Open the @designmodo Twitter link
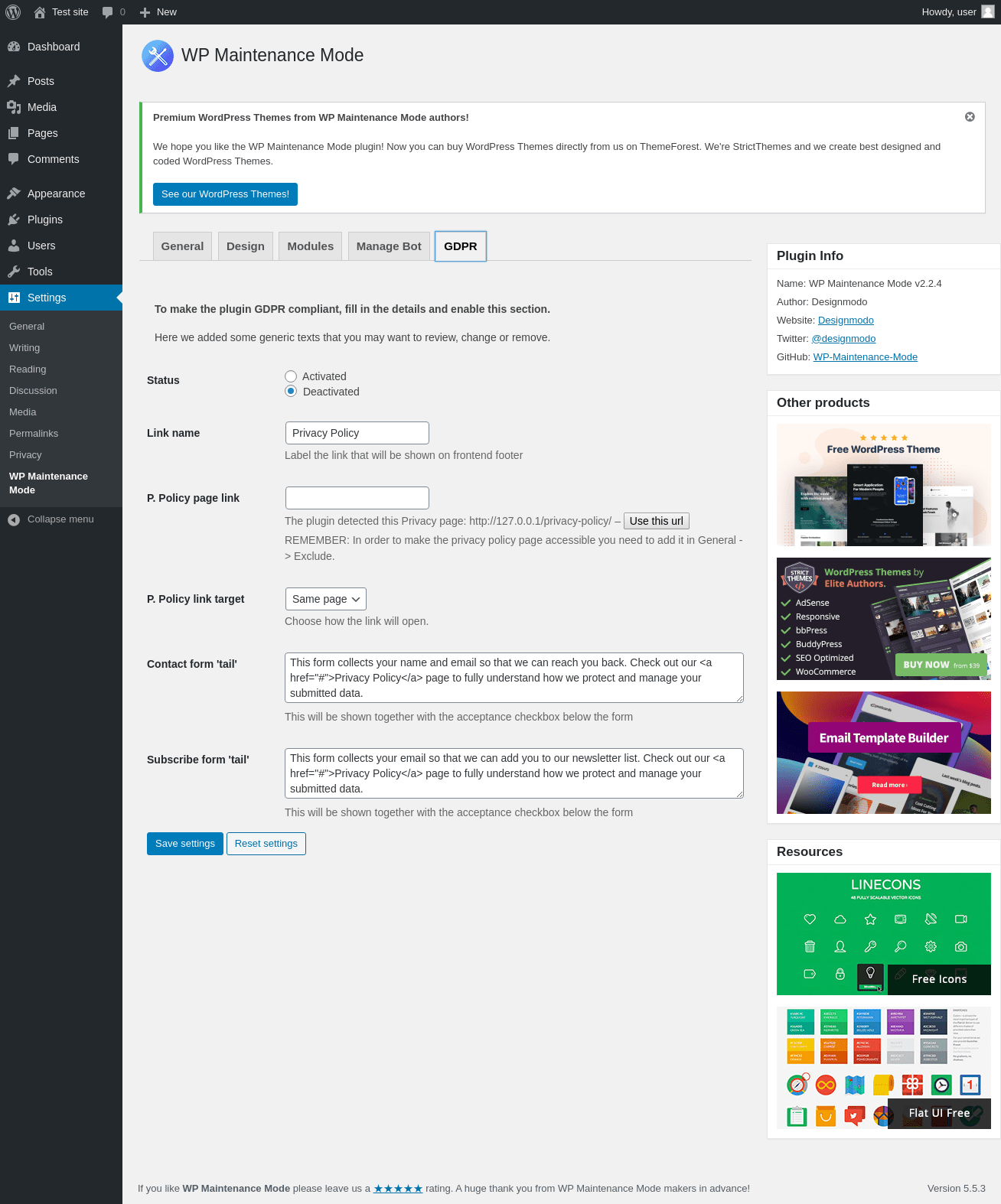 843,339
